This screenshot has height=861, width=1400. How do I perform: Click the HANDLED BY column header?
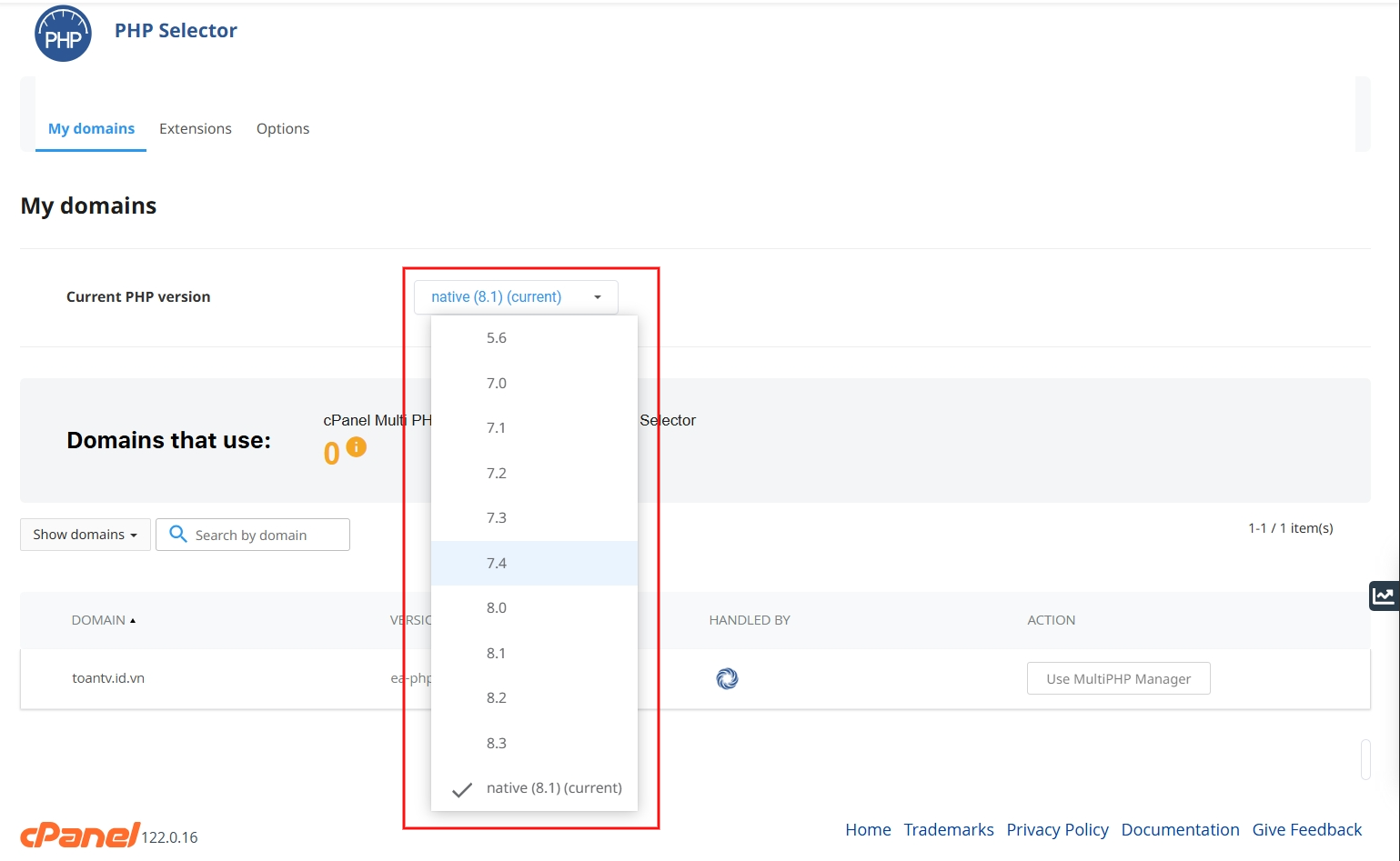[x=750, y=620]
